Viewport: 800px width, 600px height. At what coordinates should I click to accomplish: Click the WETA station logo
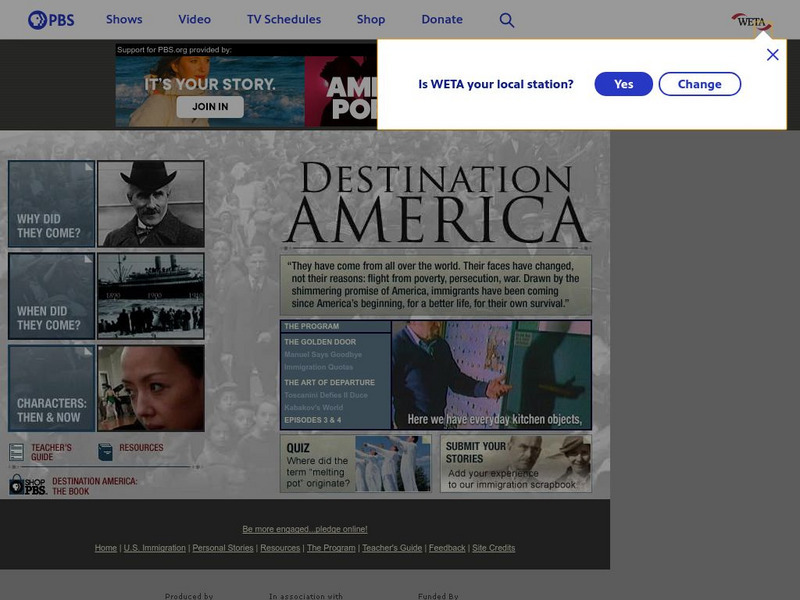click(x=751, y=20)
